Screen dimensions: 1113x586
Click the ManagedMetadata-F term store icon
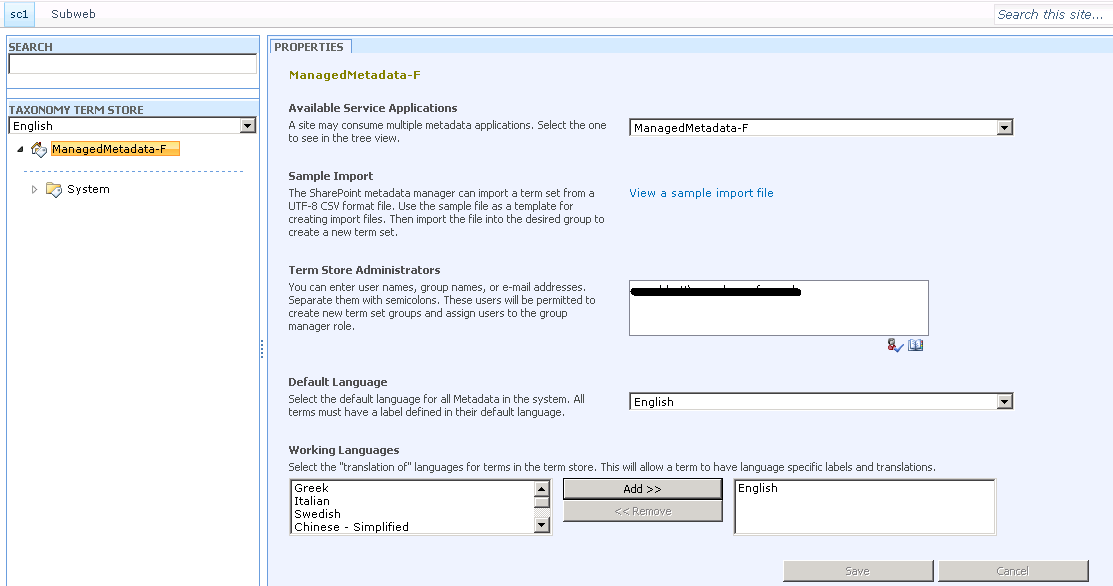pos(38,148)
